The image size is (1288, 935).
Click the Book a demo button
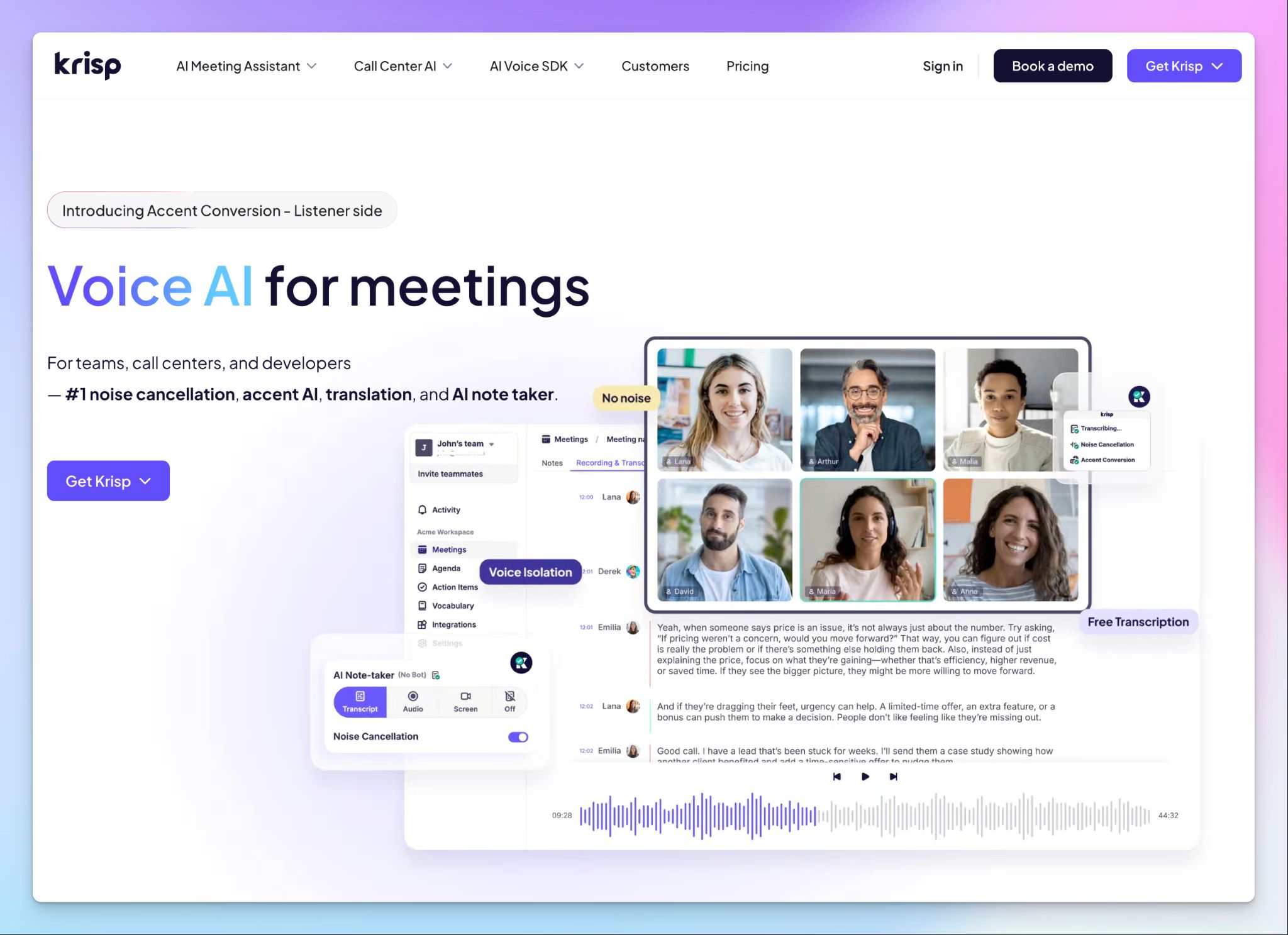click(1052, 66)
